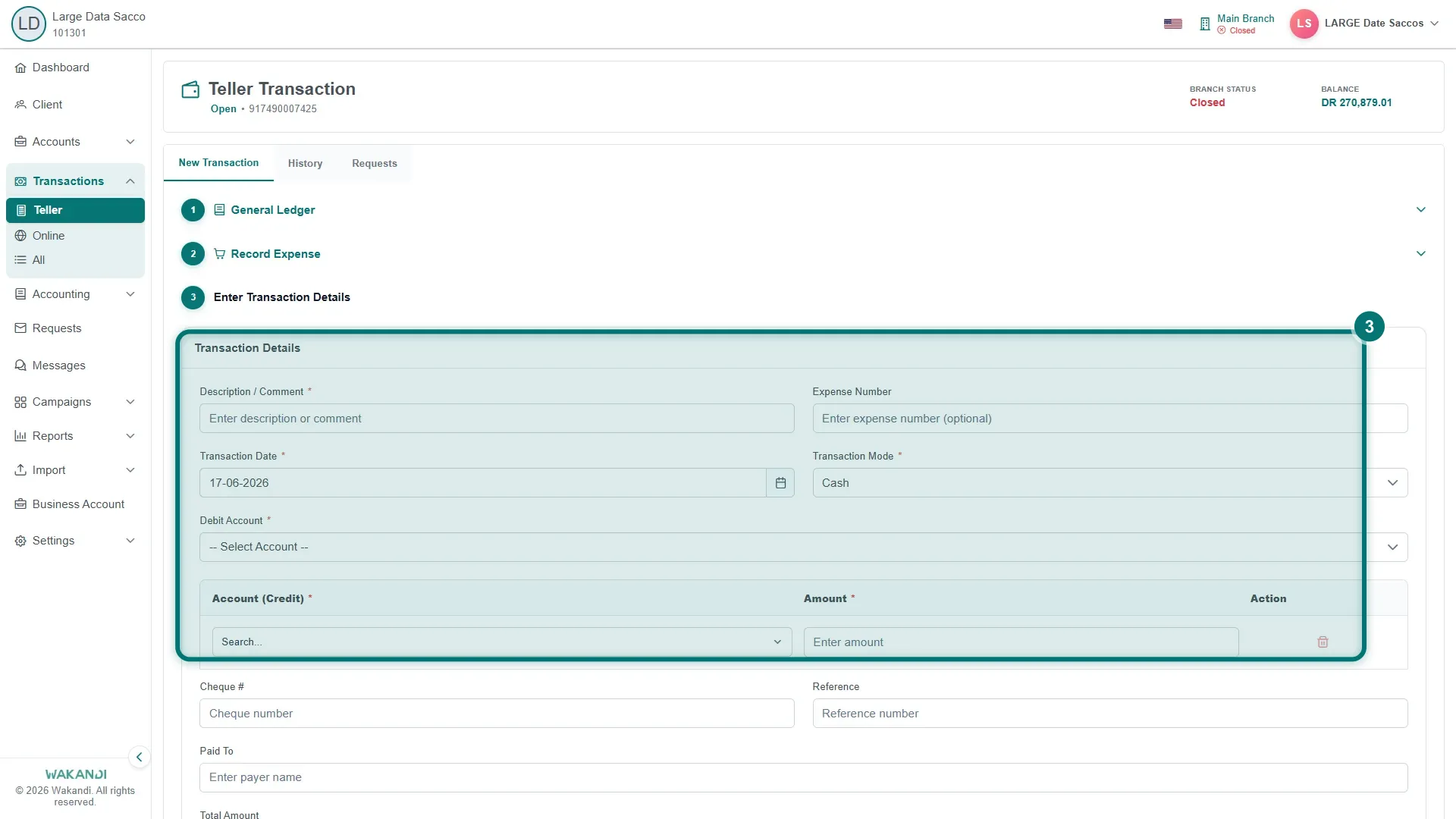Click the Import upload icon
Screen dimensions: 1456x819
tap(20, 470)
